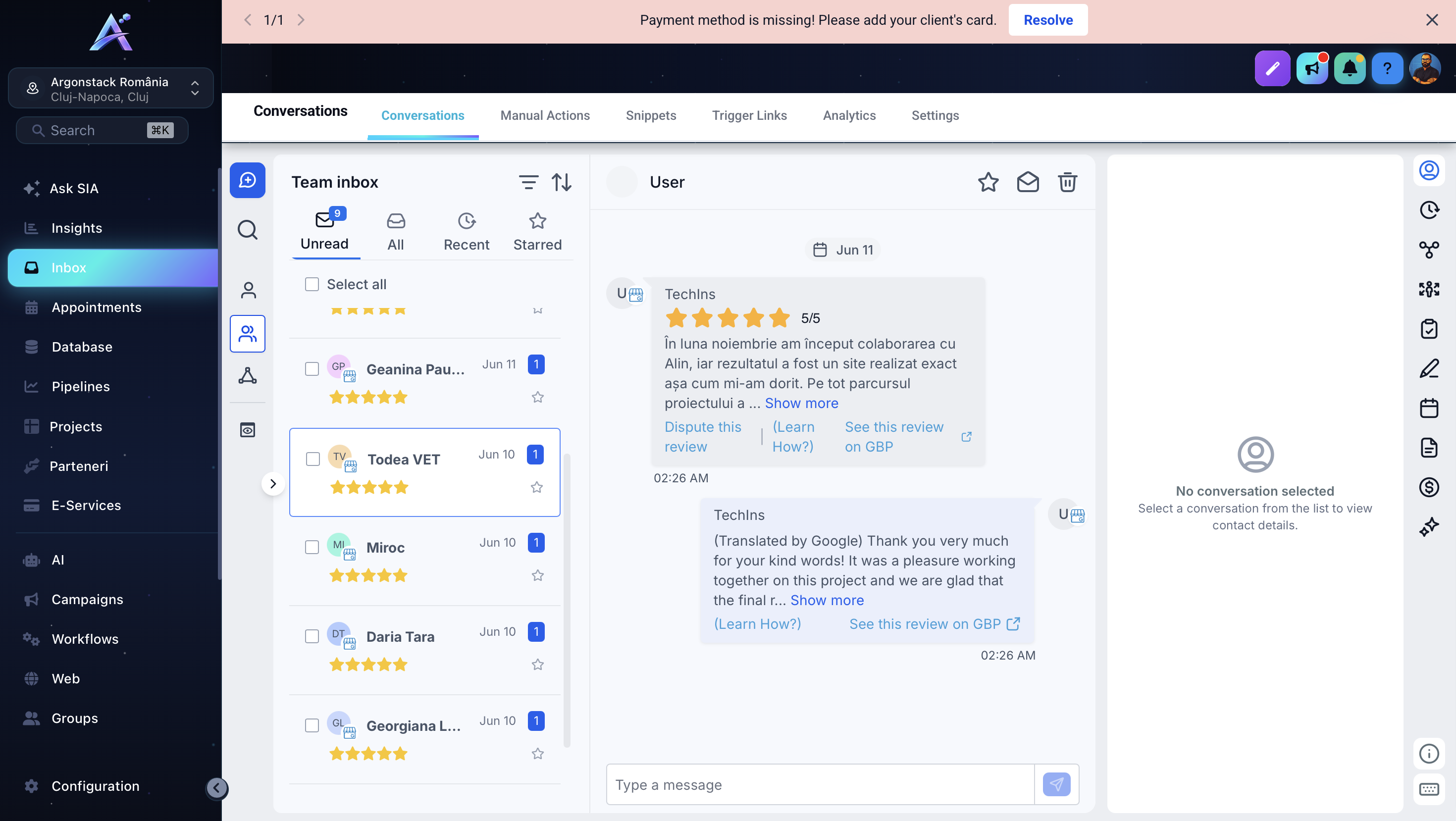Viewport: 1456px width, 821px height.
Task: Open the Miroc conversation
Action: pyautogui.click(x=424, y=562)
